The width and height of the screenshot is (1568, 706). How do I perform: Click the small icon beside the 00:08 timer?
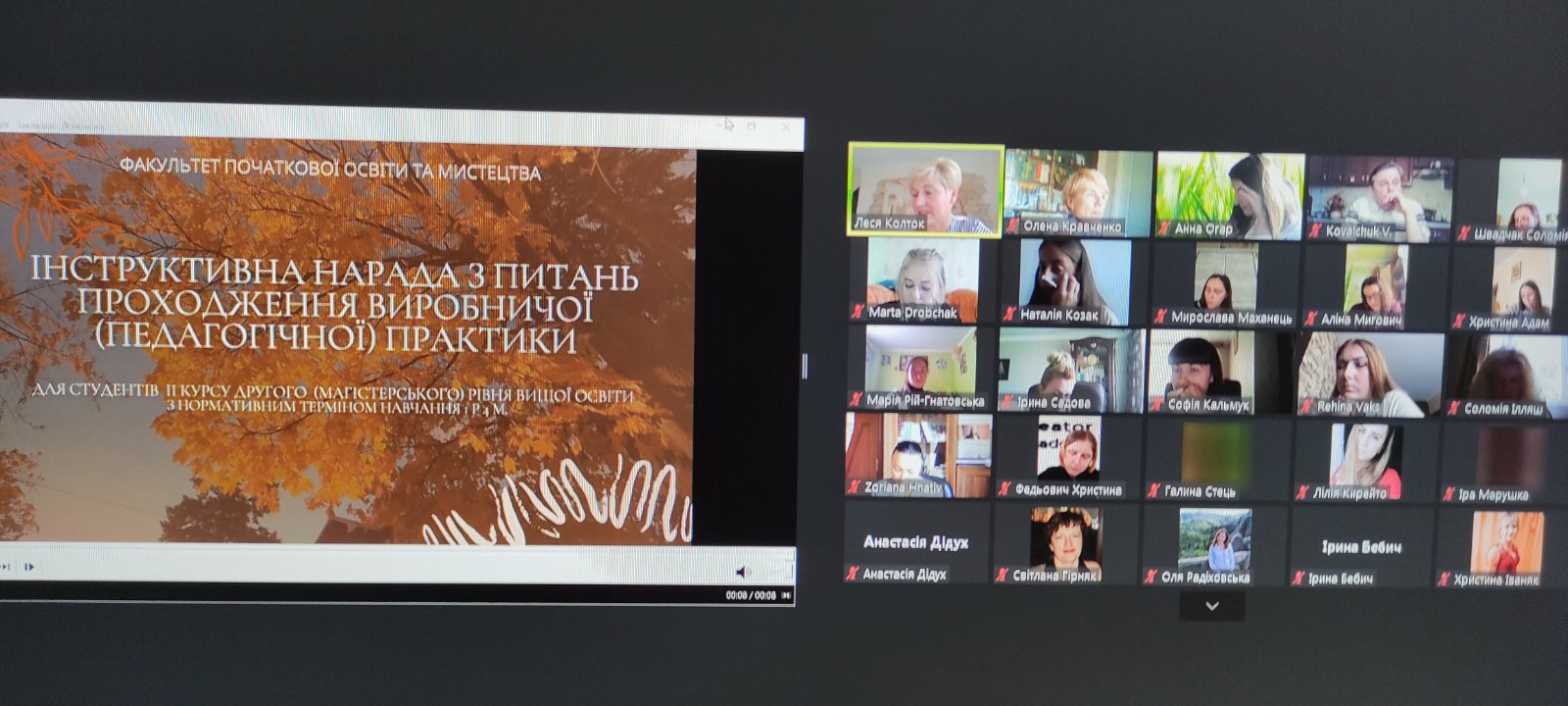788,595
